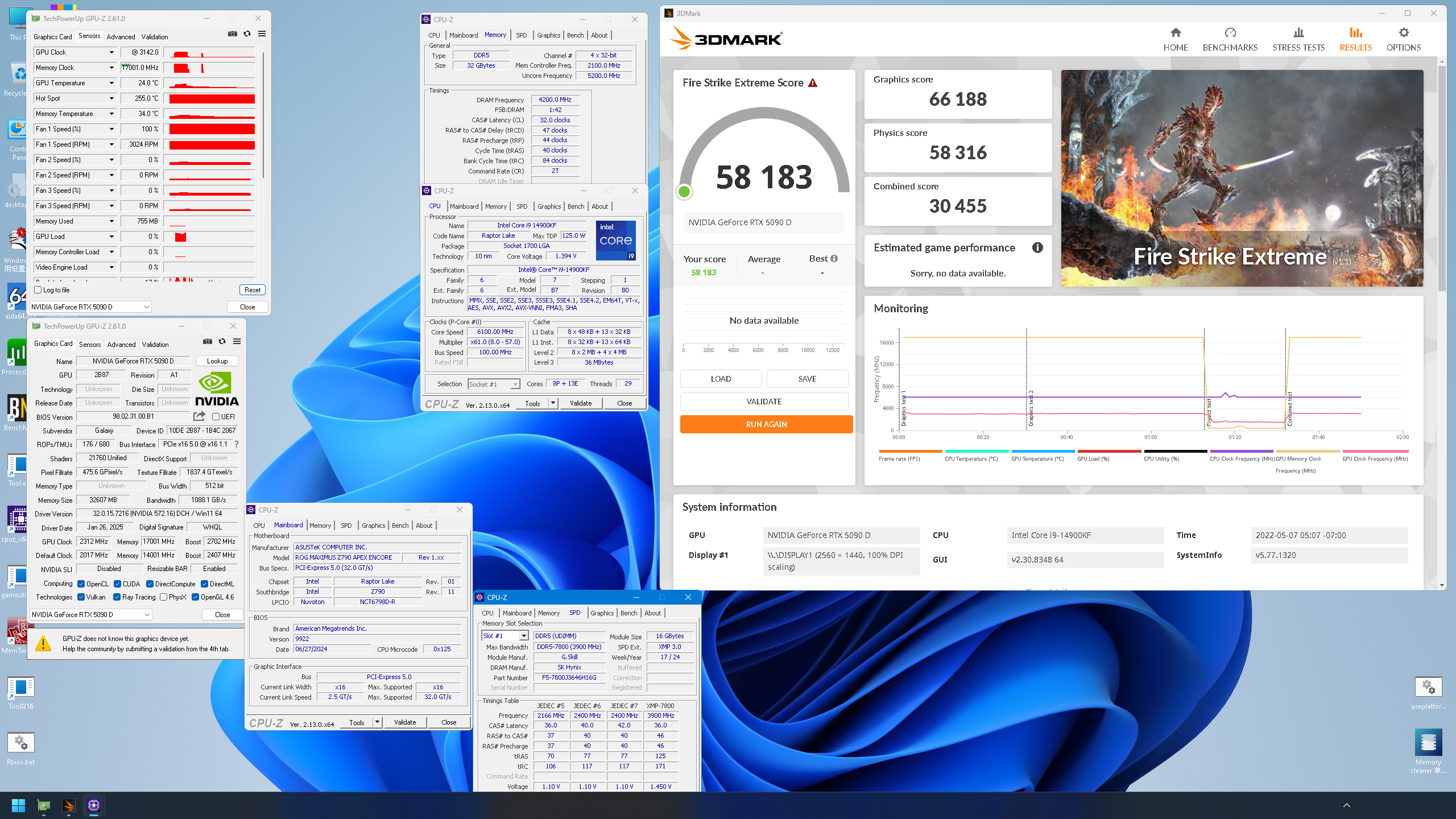Toggle the Vulkan checkbox in GPU-Z
The width and height of the screenshot is (1456, 819).
81,597
